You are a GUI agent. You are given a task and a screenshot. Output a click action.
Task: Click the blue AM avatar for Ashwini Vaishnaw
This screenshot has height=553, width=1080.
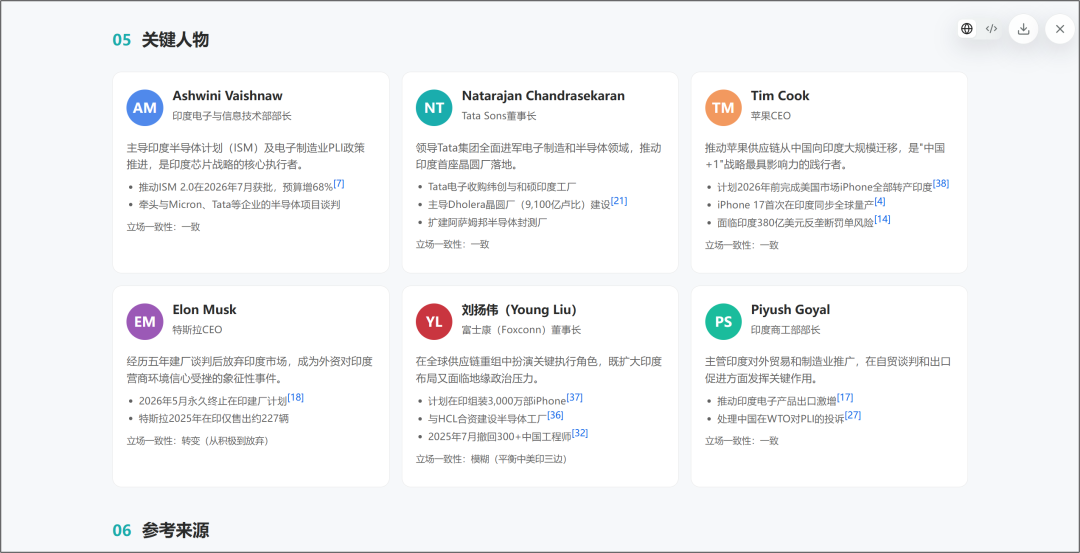tap(145, 107)
